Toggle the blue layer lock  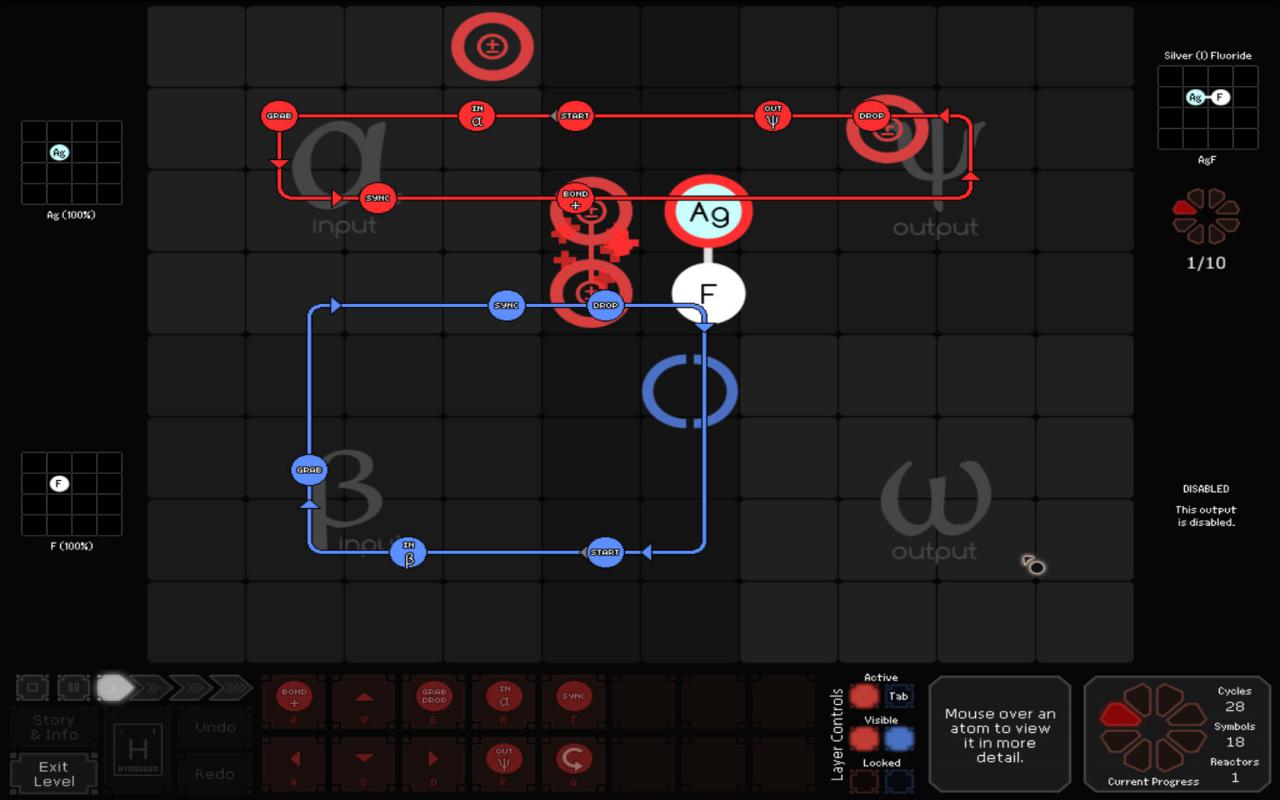[x=899, y=781]
